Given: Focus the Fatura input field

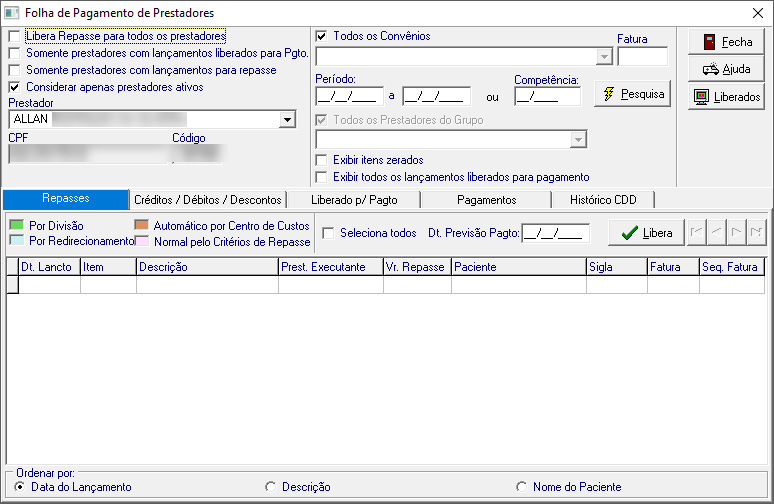Looking at the screenshot, I should (x=642, y=57).
